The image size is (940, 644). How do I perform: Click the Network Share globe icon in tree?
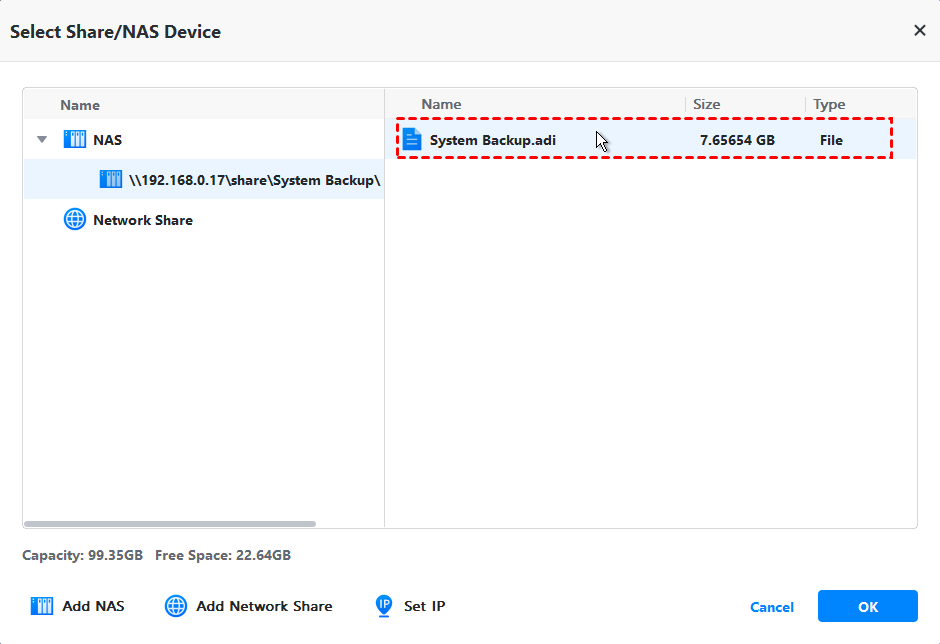coord(75,220)
